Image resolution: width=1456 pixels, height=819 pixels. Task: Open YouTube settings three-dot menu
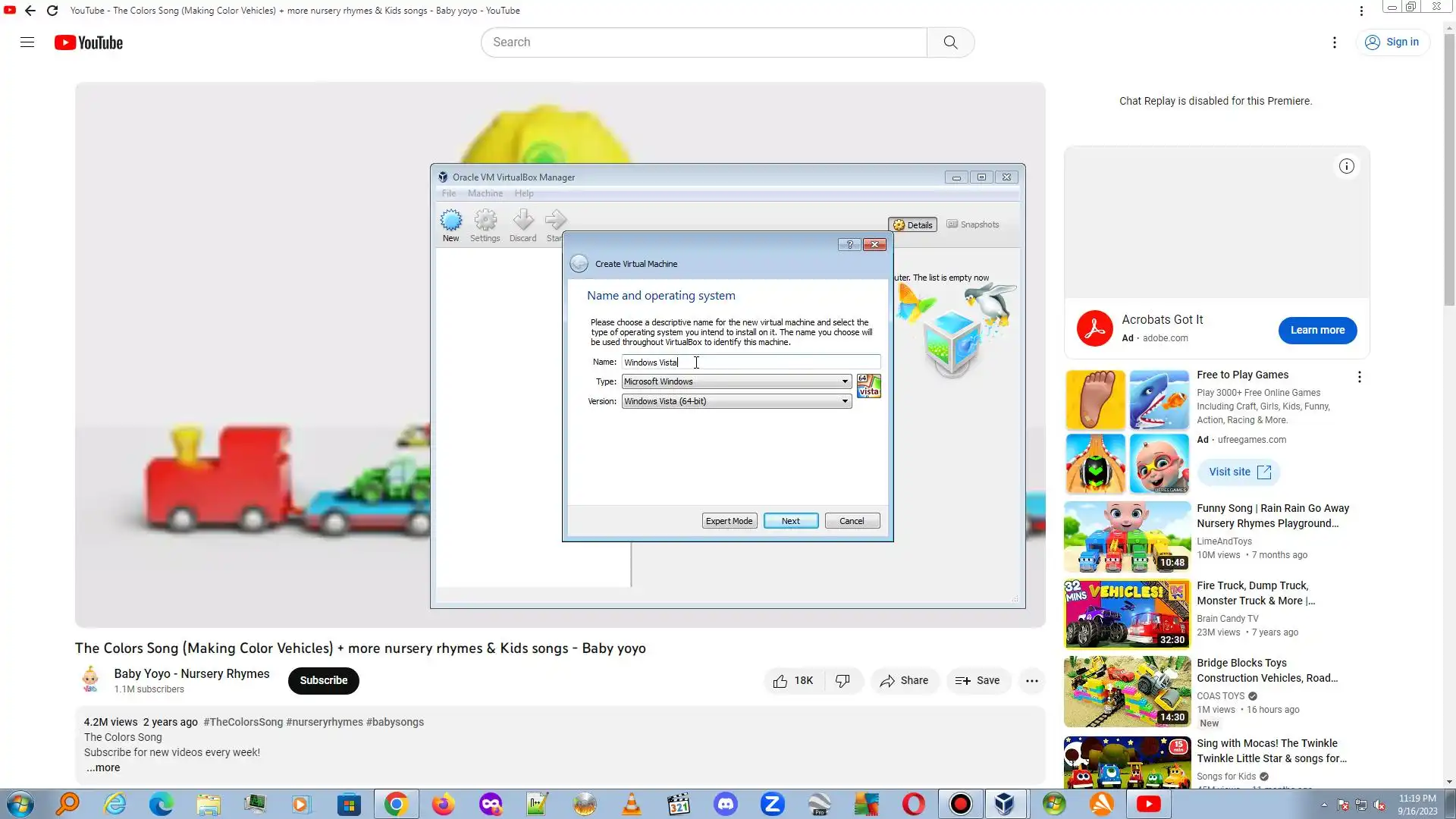click(x=1335, y=42)
